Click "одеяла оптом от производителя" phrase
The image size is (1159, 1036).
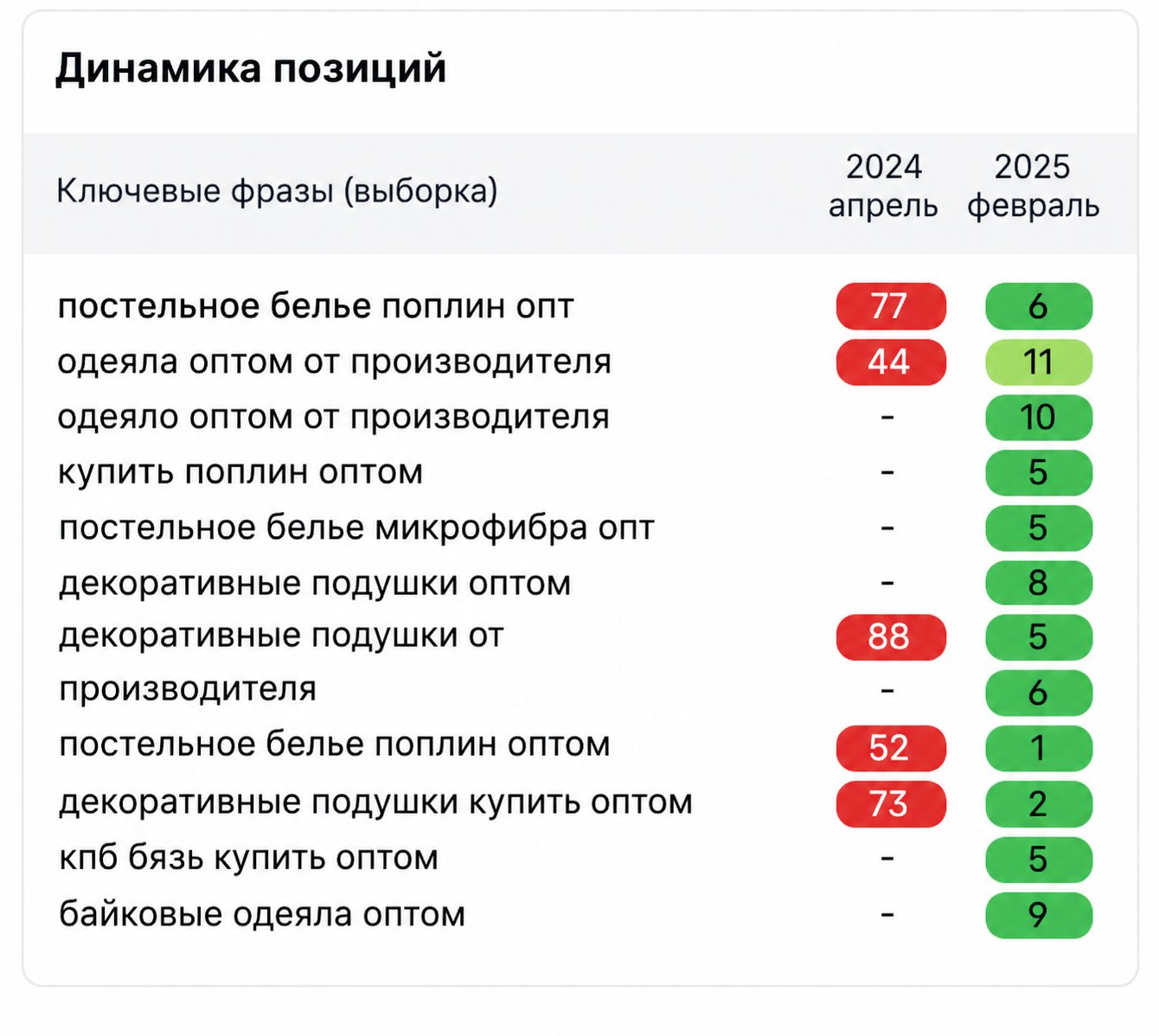[334, 361]
